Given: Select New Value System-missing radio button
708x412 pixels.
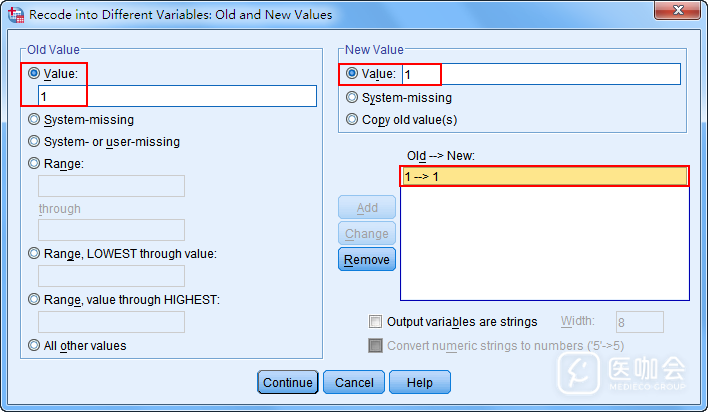Looking at the screenshot, I should 351,98.
